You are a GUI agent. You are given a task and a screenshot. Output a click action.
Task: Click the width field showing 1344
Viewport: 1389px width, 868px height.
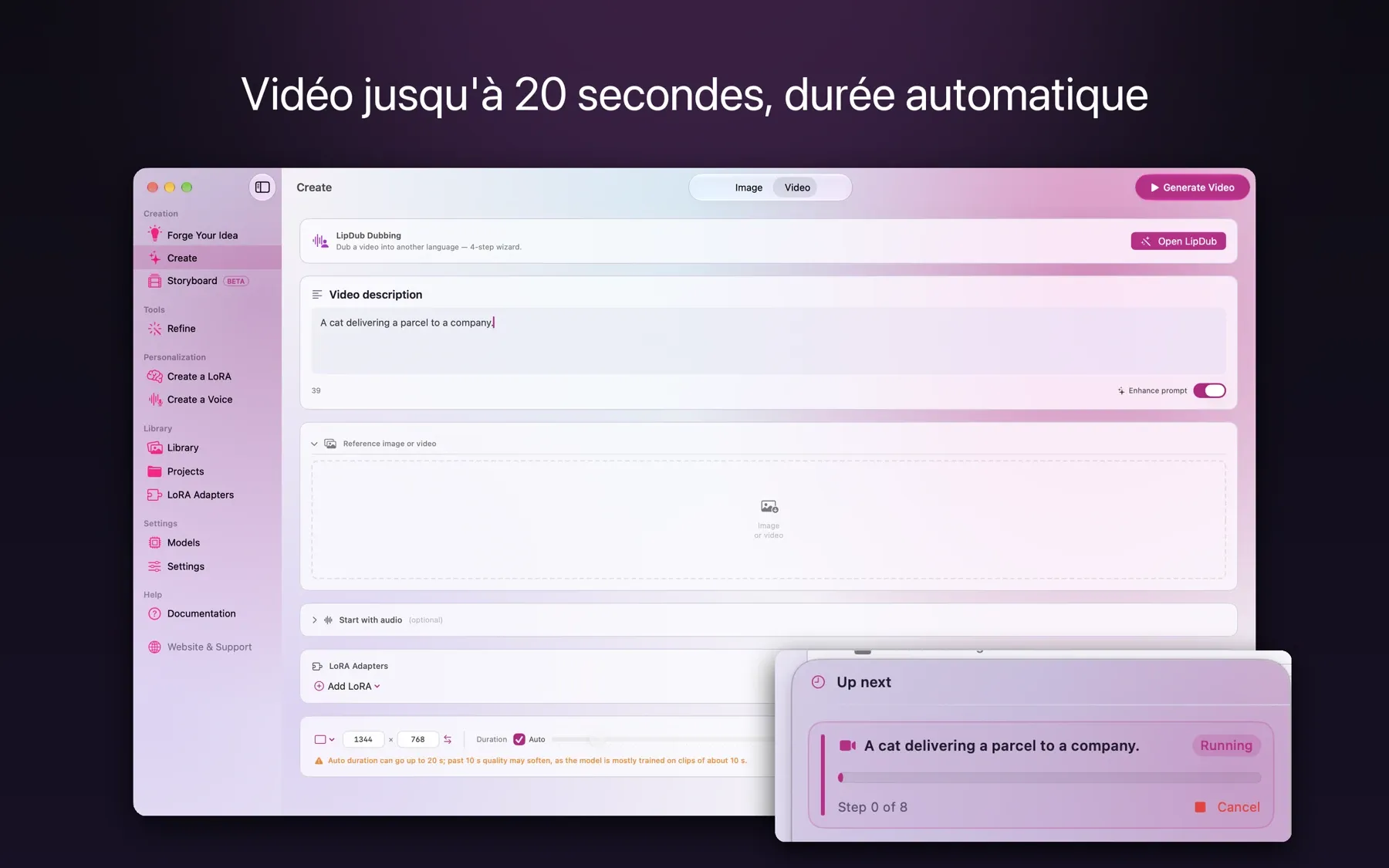coord(363,739)
